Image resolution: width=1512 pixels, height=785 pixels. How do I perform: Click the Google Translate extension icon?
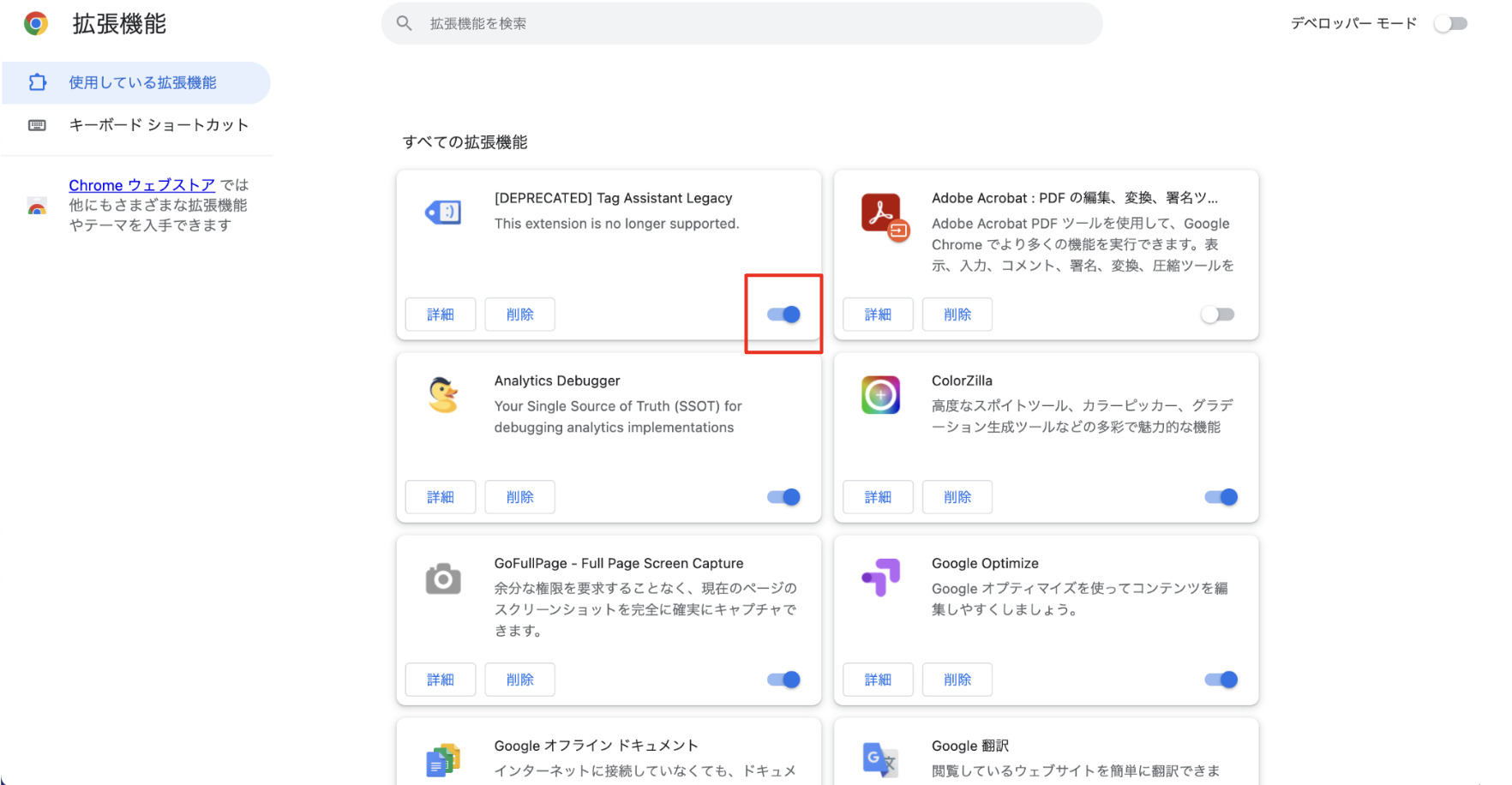880,760
